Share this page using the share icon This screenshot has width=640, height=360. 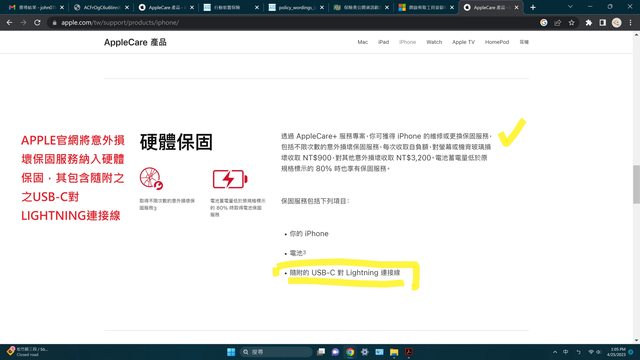(x=558, y=23)
